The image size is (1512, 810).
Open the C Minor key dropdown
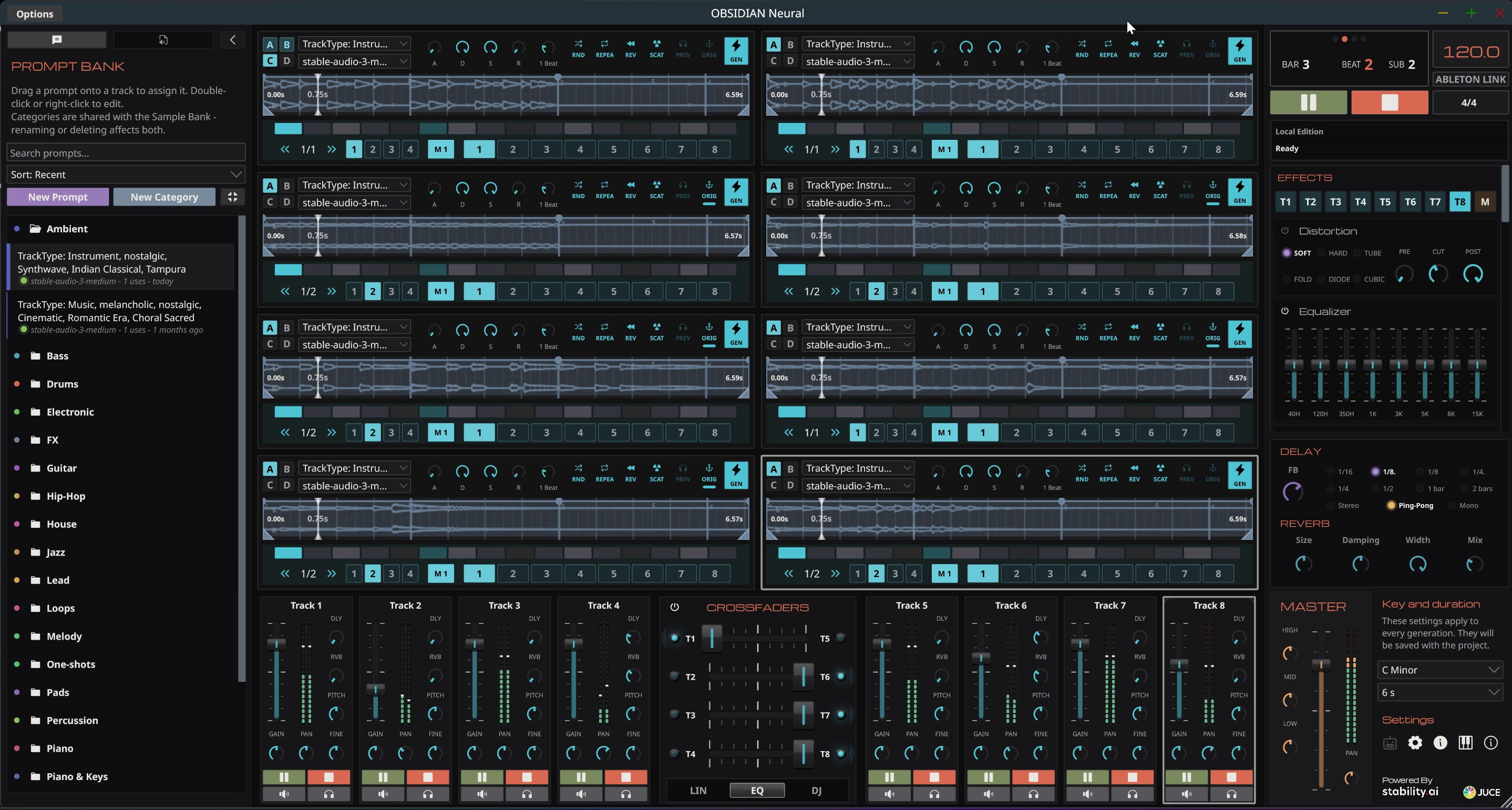click(1440, 670)
